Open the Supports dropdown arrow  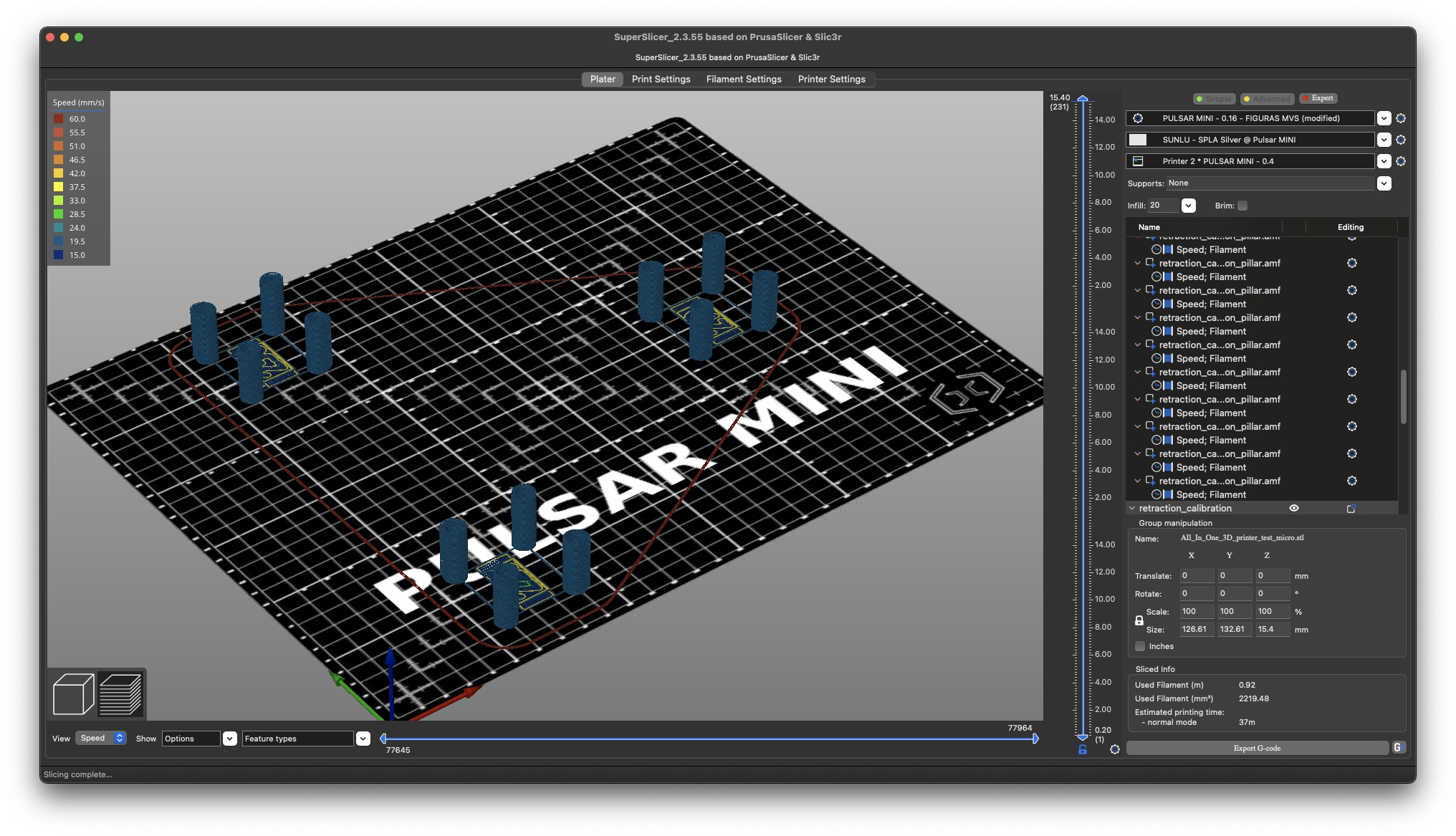point(1384,183)
